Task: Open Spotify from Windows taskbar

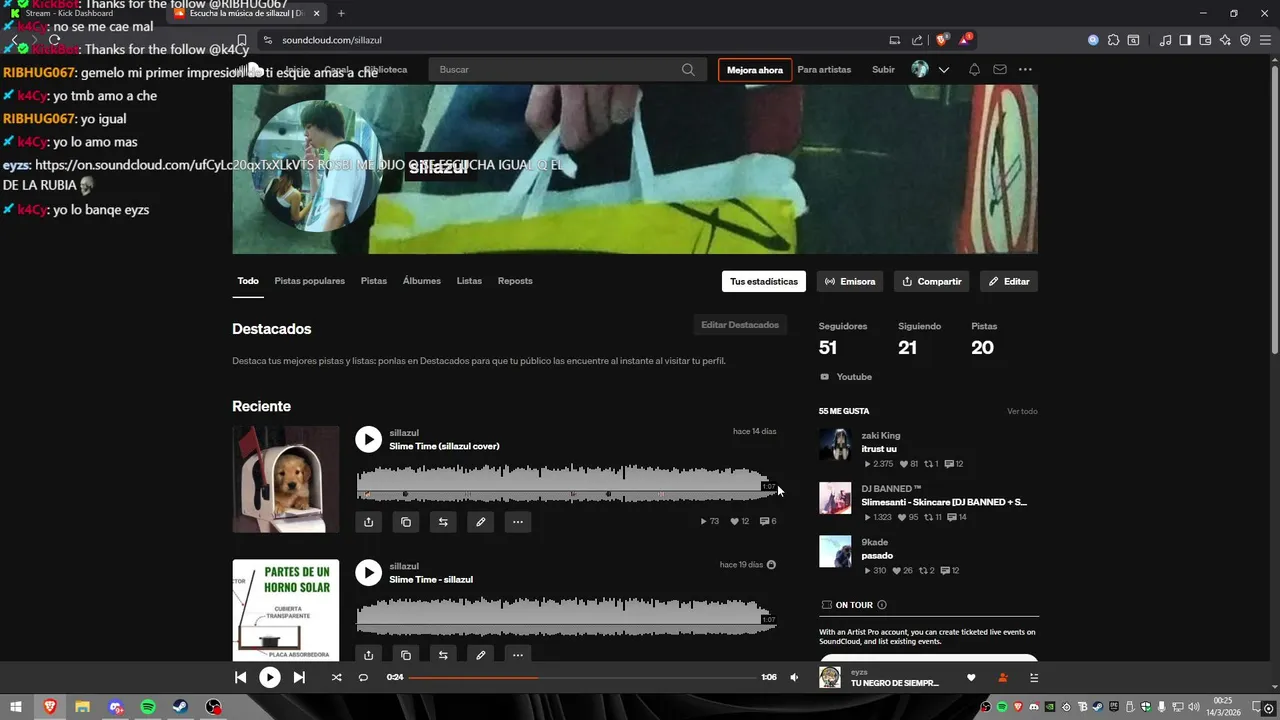Action: (x=148, y=707)
